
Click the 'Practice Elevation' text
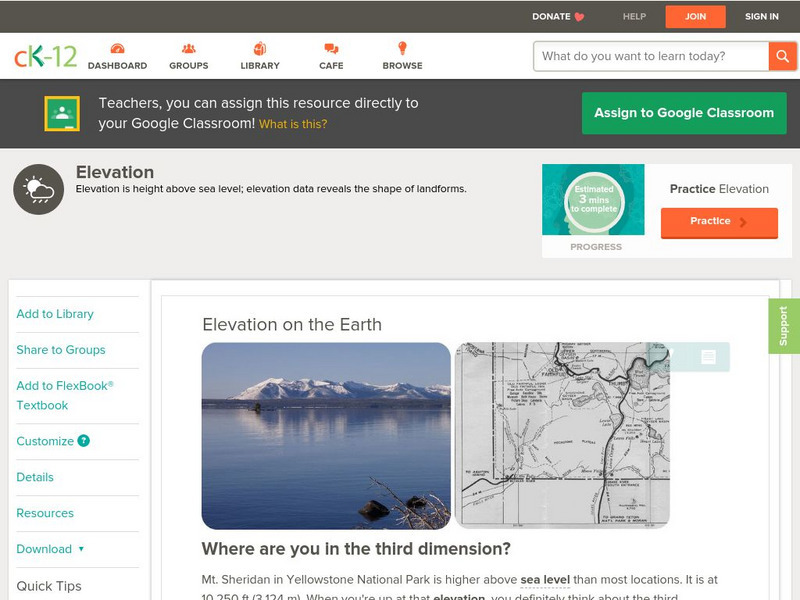click(719, 189)
